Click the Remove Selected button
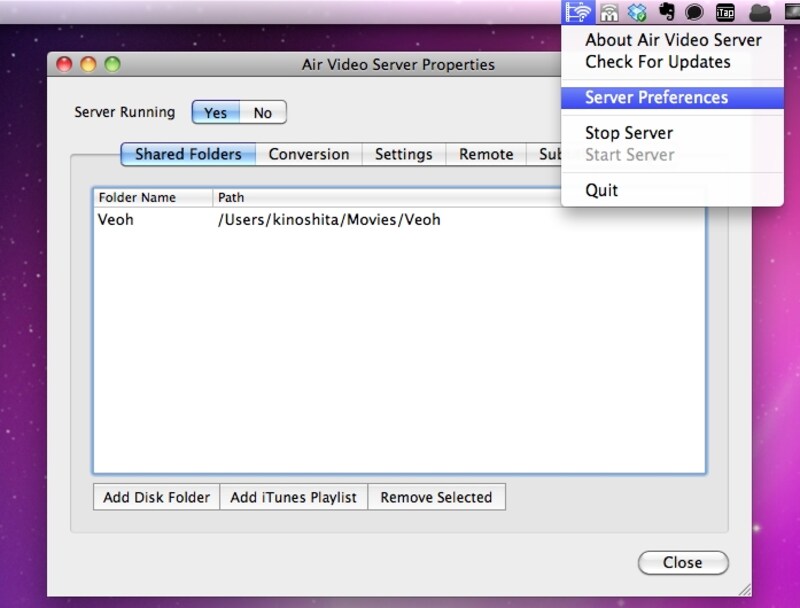The height and width of the screenshot is (608, 800). pyautogui.click(x=436, y=497)
